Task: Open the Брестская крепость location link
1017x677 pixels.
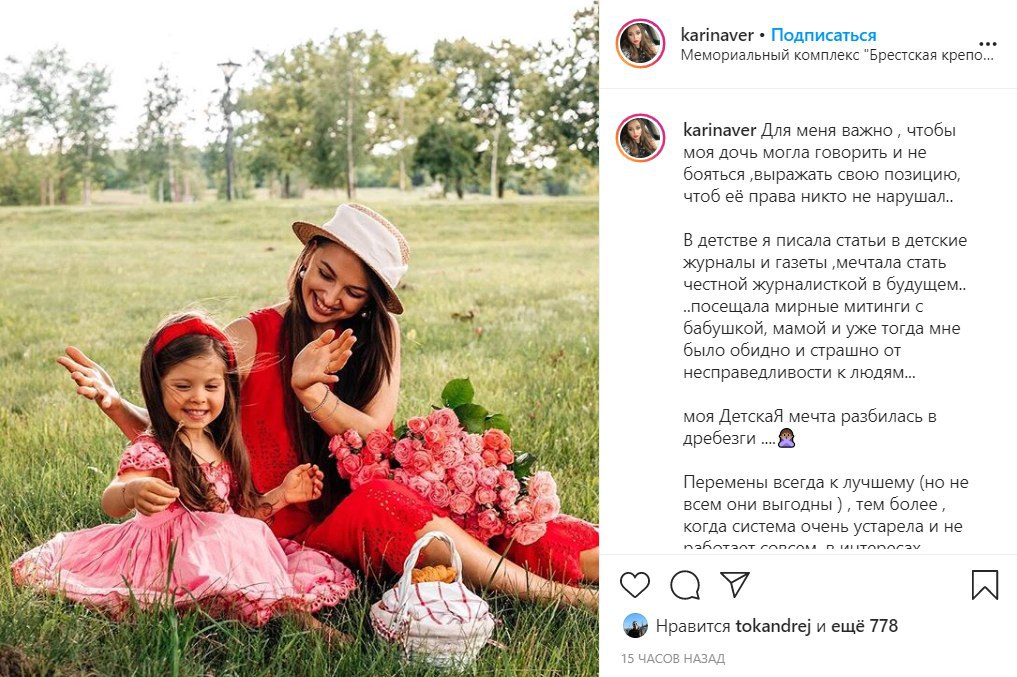Action: (x=837, y=55)
